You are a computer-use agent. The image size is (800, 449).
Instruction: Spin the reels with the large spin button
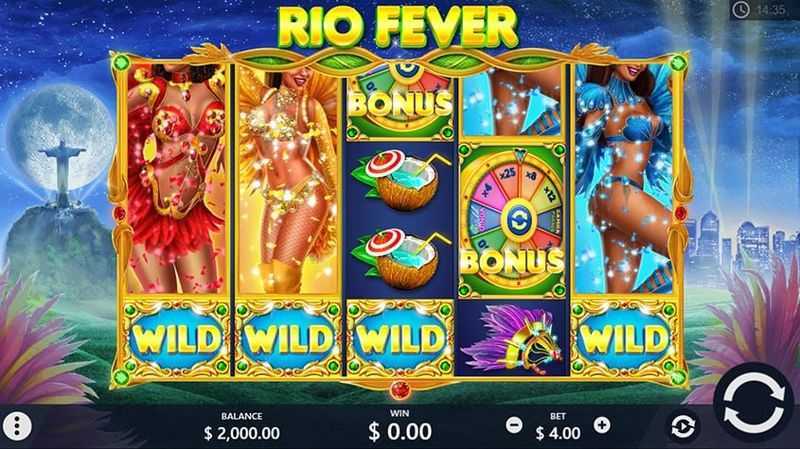coord(753,403)
